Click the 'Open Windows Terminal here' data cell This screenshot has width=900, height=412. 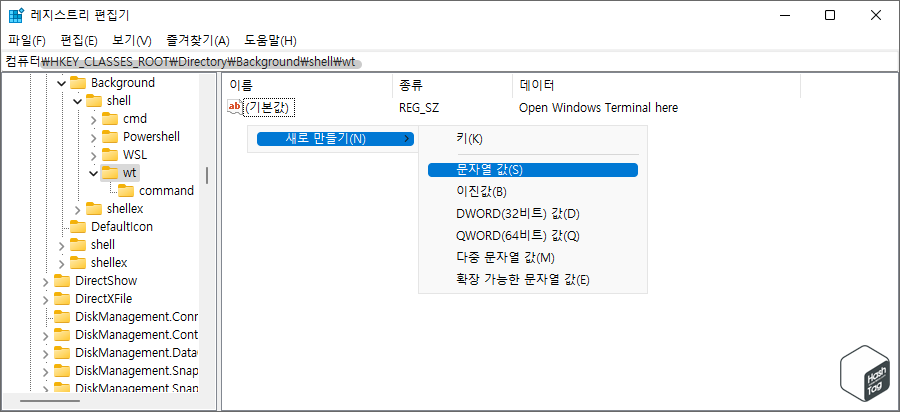click(598, 107)
